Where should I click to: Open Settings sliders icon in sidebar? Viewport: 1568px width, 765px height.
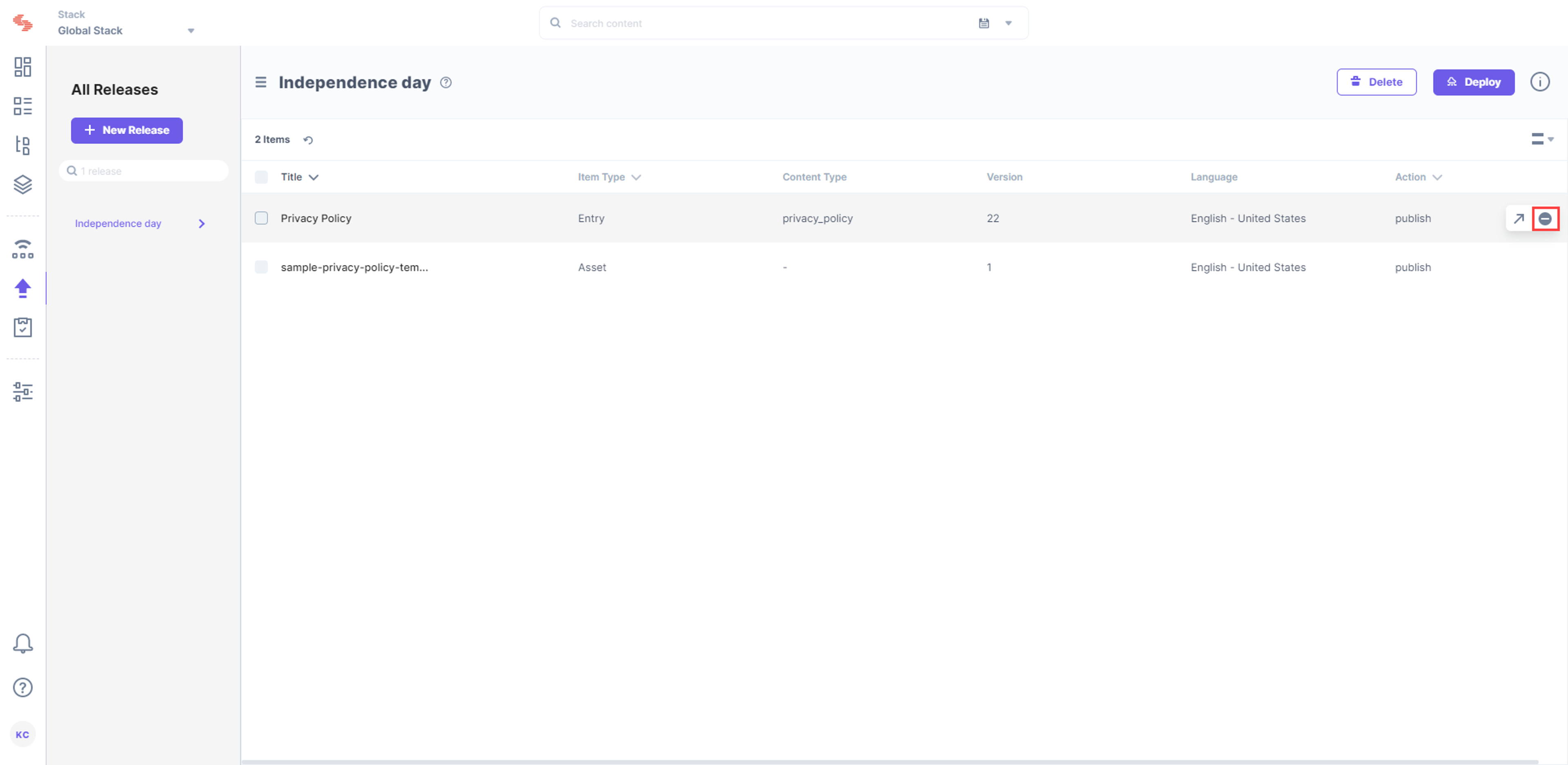(x=22, y=391)
